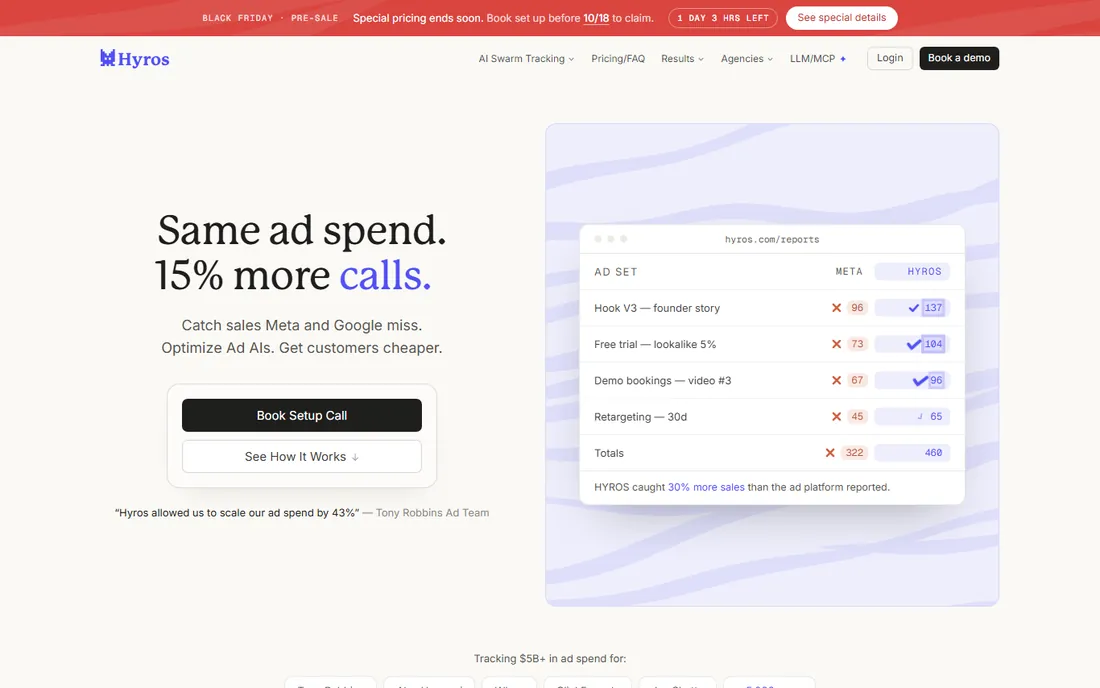The width and height of the screenshot is (1100, 688).
Task: Select the HYROS column header
Action: coord(912,271)
